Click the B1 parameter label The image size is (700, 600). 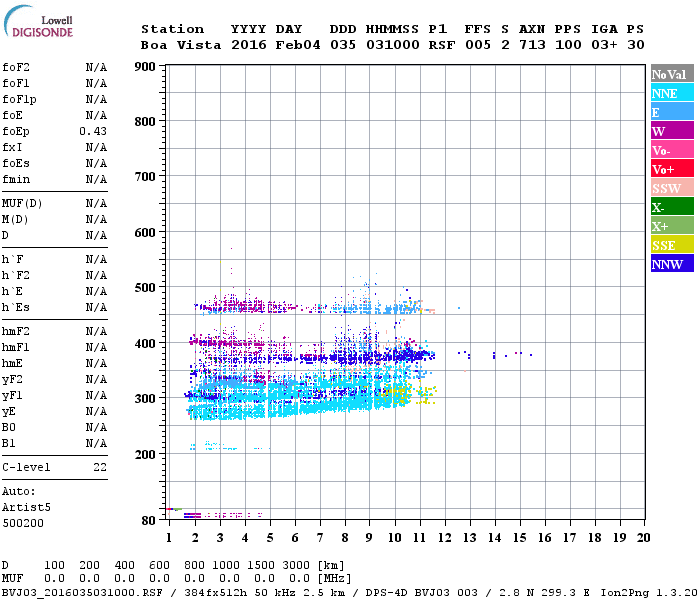point(9,443)
